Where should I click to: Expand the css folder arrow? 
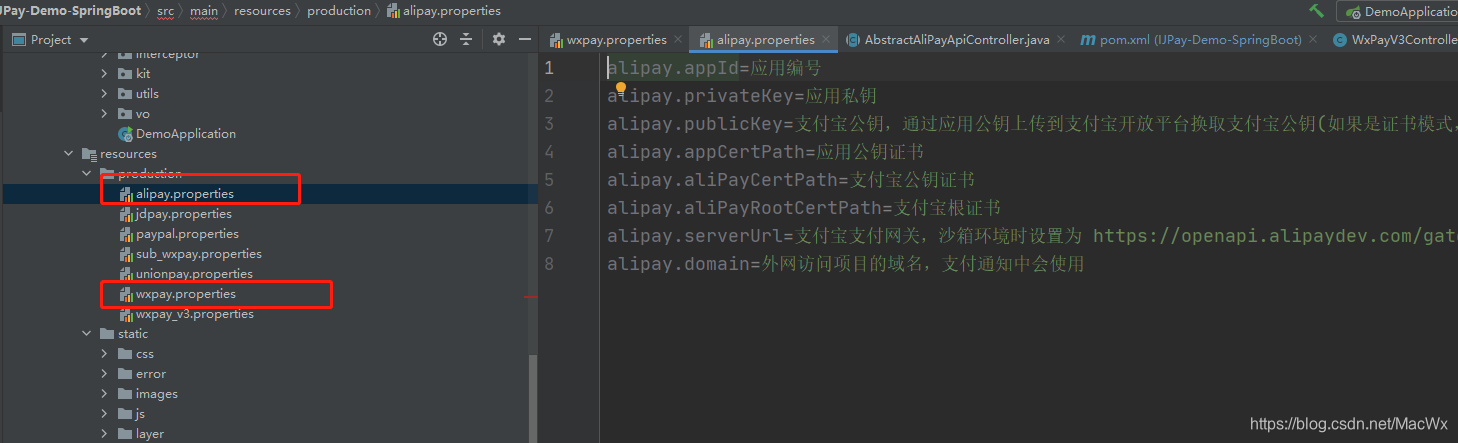pyautogui.click(x=105, y=354)
